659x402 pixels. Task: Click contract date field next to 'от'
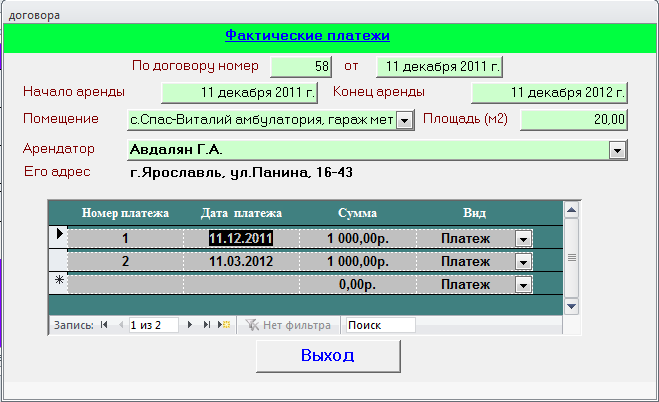click(439, 66)
